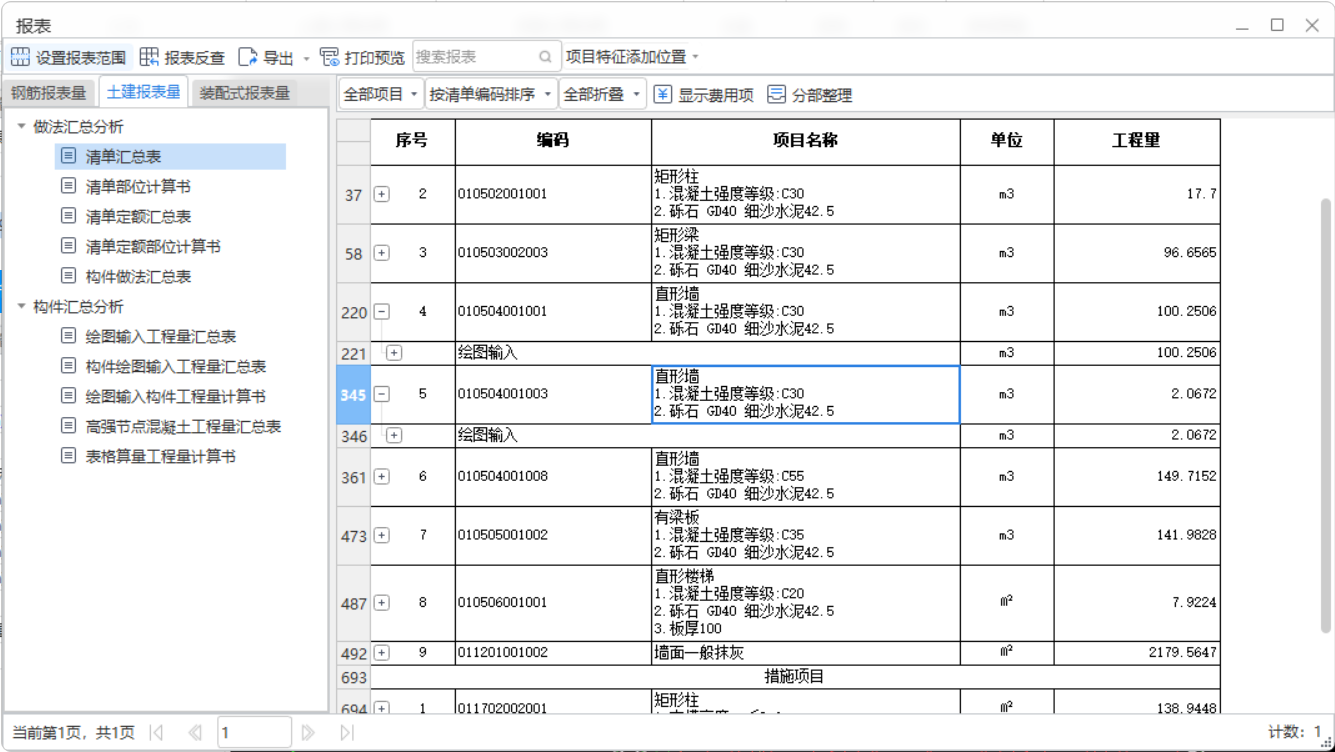The height and width of the screenshot is (752, 1335).
Task: Expand row 487 直形楼梯 plus box
Action: coord(381,603)
